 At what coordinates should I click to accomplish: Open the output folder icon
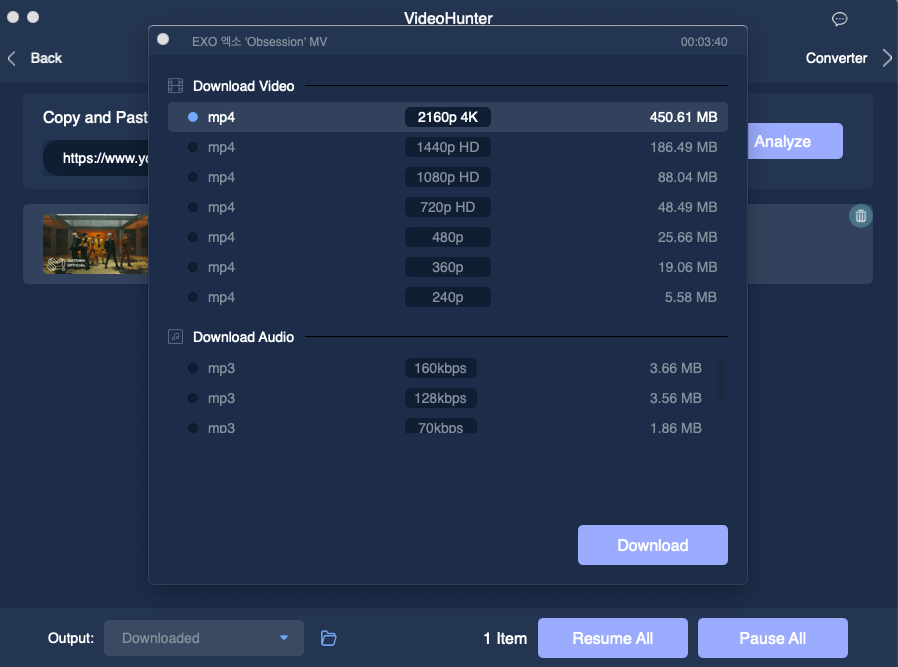tap(328, 637)
